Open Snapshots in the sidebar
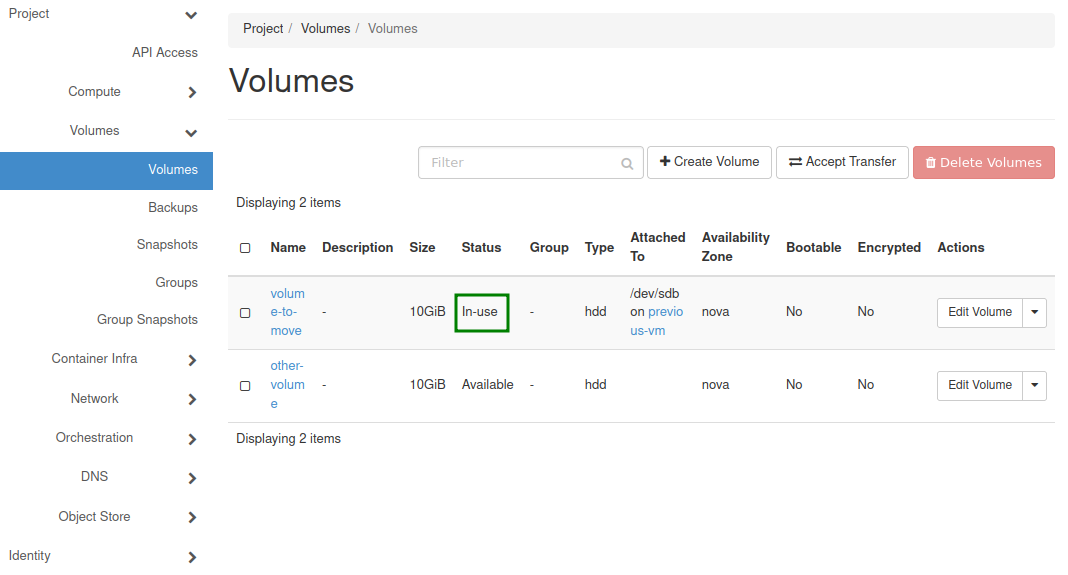This screenshot has height=575, width=1068. tap(167, 245)
